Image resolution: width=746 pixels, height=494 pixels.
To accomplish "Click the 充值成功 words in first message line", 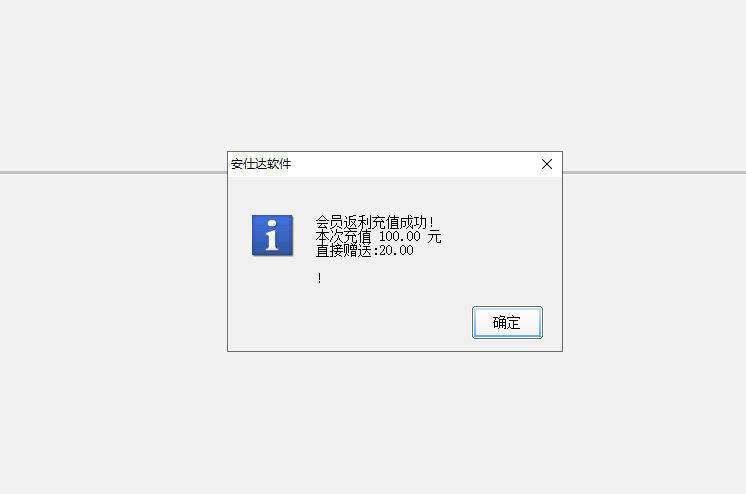I will point(399,222).
